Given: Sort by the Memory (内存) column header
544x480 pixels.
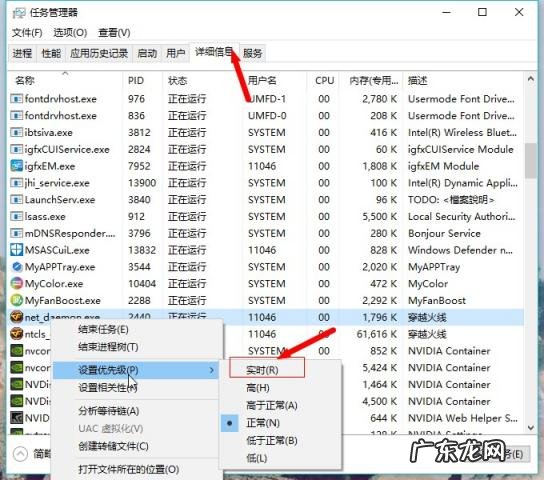Looking at the screenshot, I should [374, 80].
